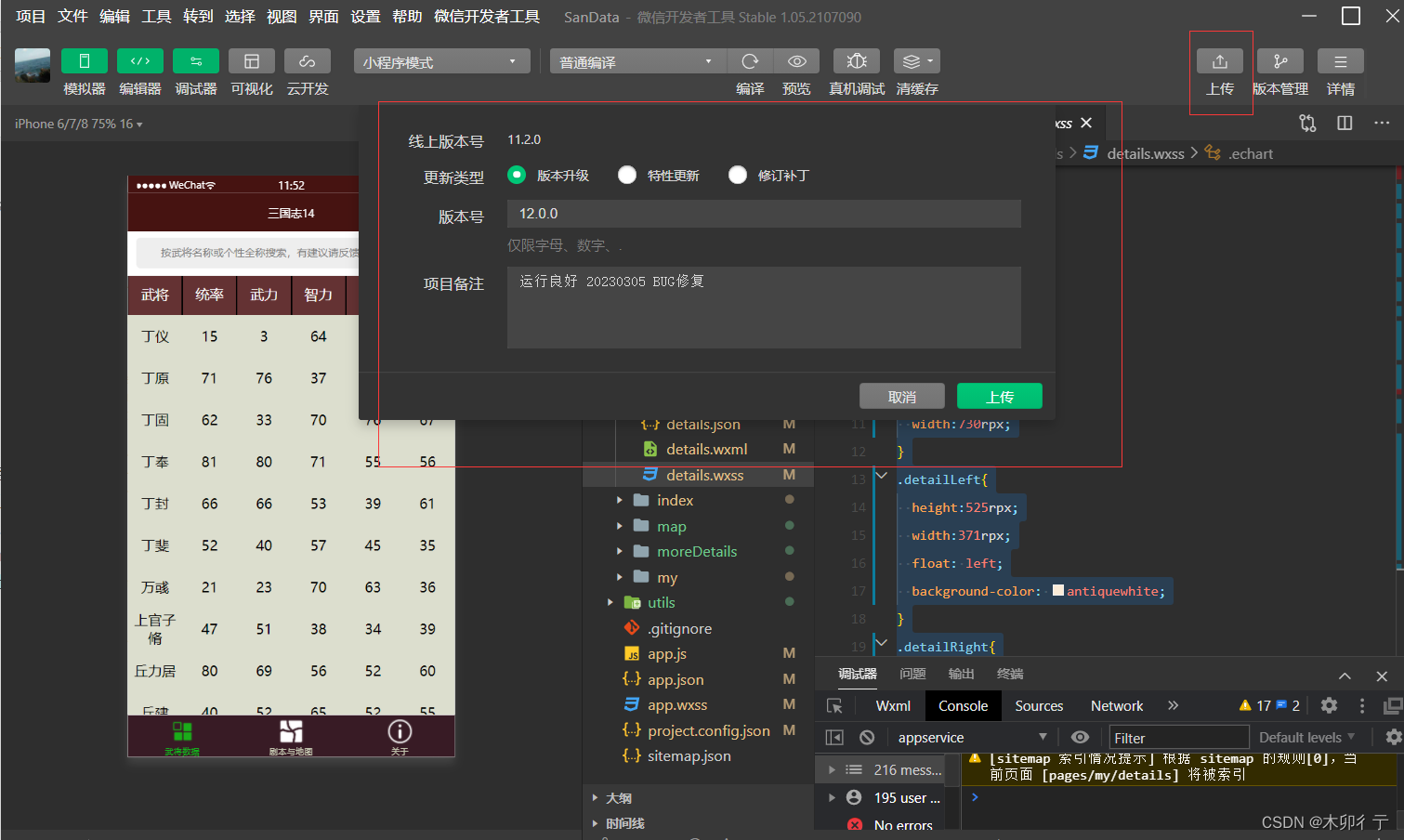Select the 修订补丁 radio button
The image size is (1404, 840).
click(738, 175)
